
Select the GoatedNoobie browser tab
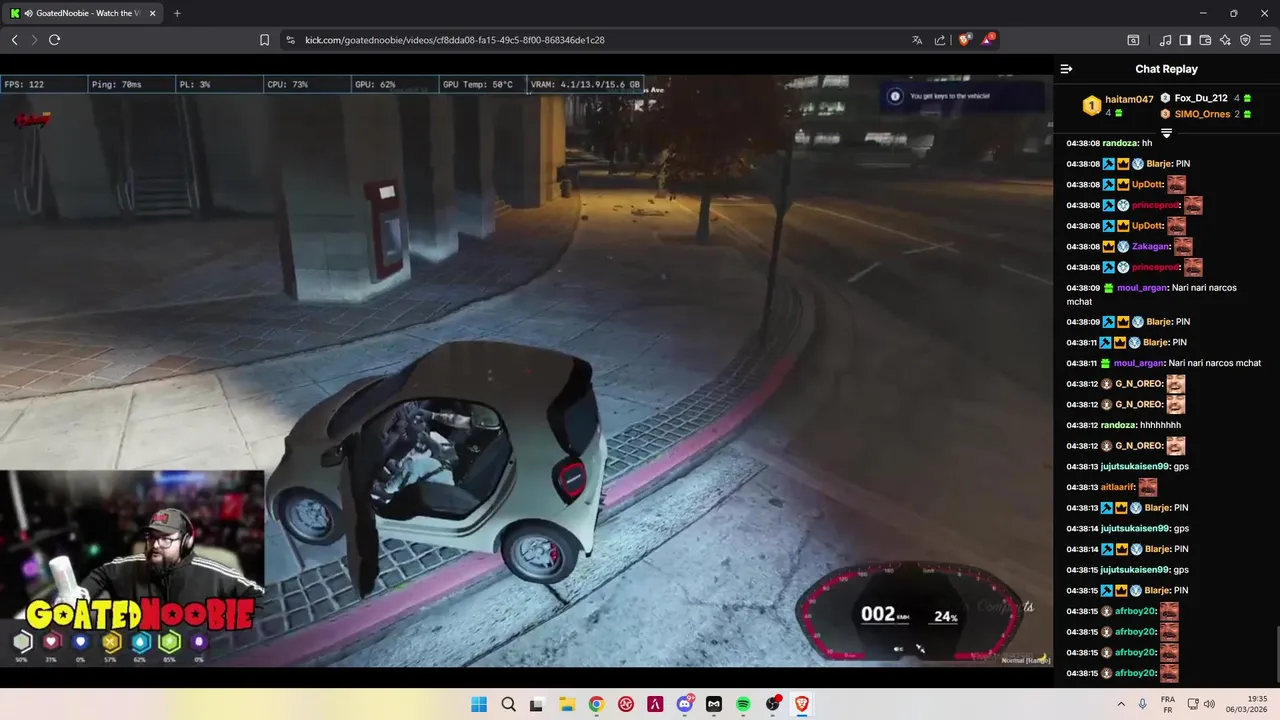[82, 13]
